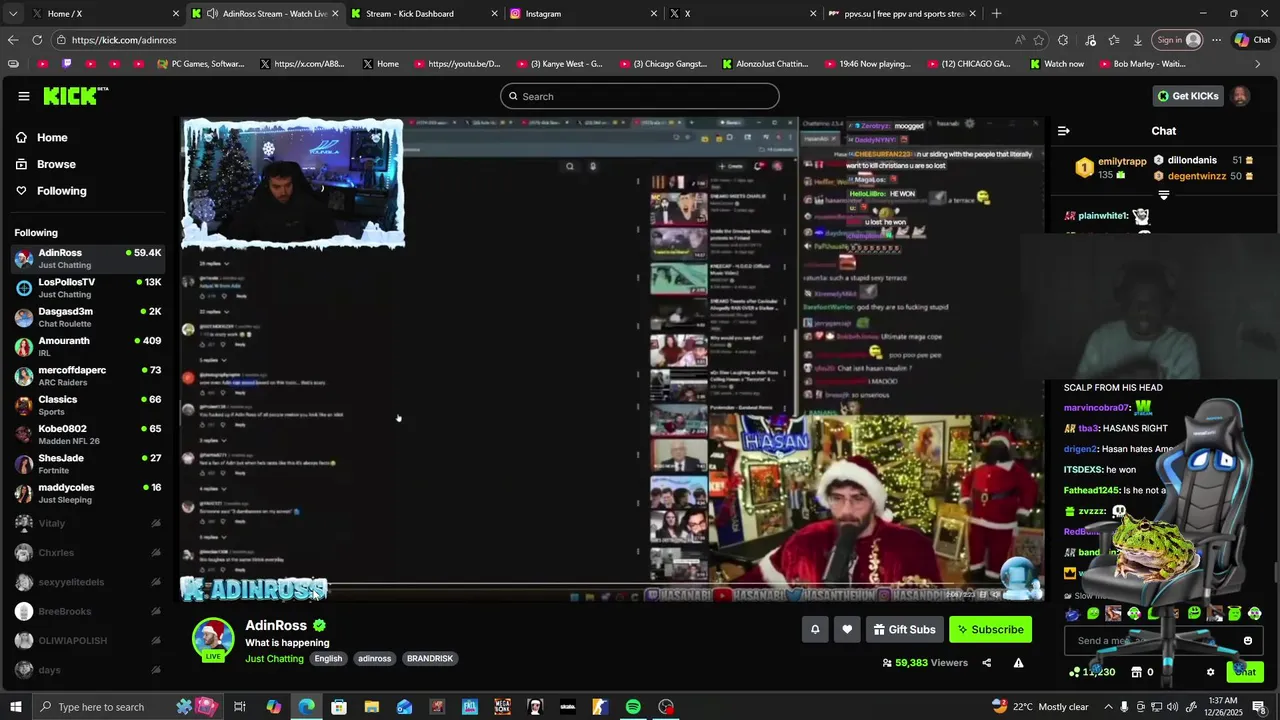Click the BRANDRISK tag
The image size is (1280, 720).
430,659
